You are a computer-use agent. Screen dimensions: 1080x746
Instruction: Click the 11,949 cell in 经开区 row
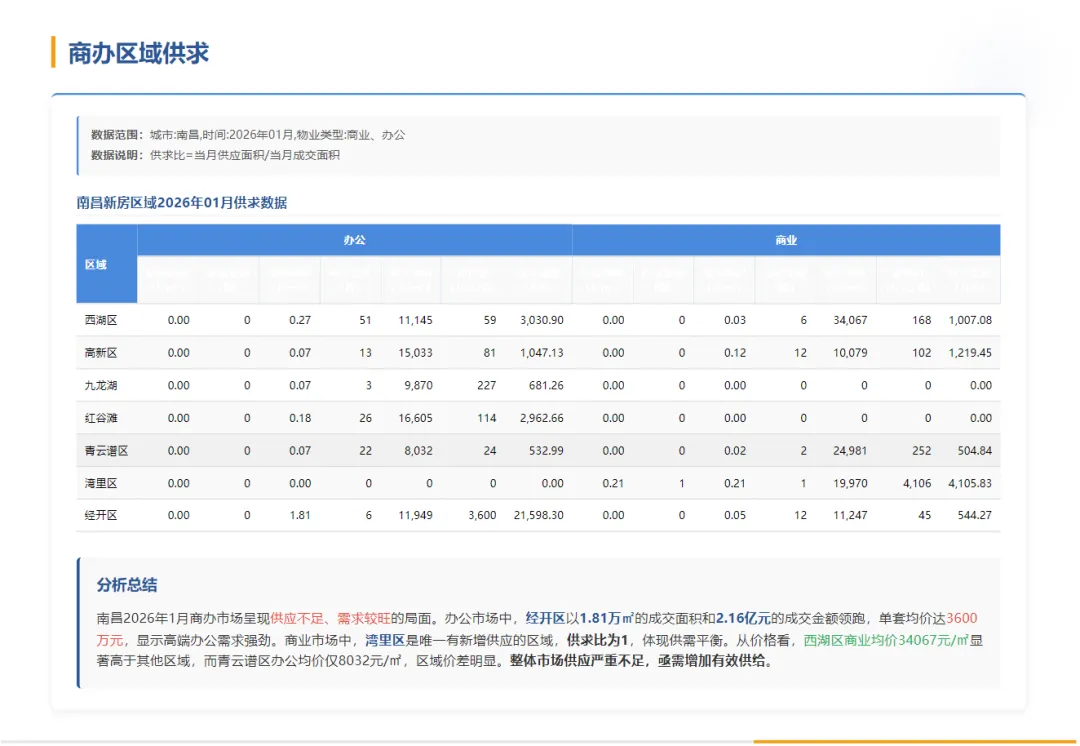[415, 515]
